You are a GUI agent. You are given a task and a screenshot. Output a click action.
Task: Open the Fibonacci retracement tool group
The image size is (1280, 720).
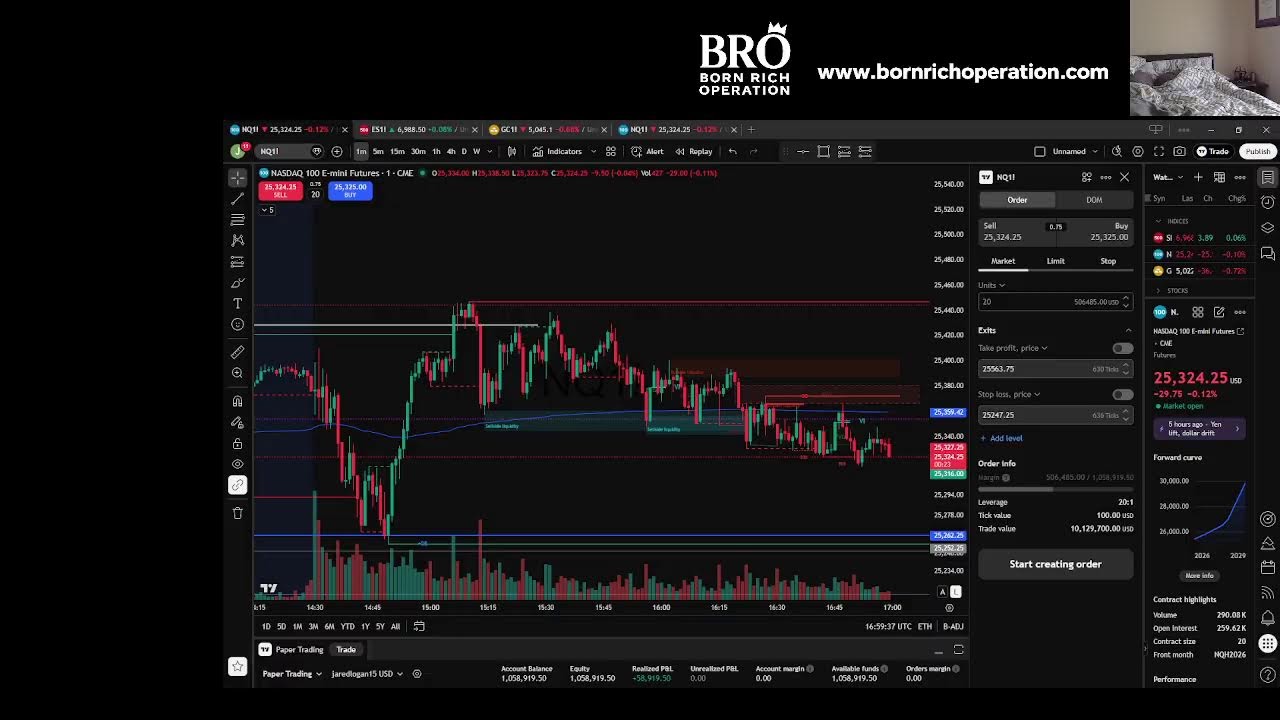point(237,219)
